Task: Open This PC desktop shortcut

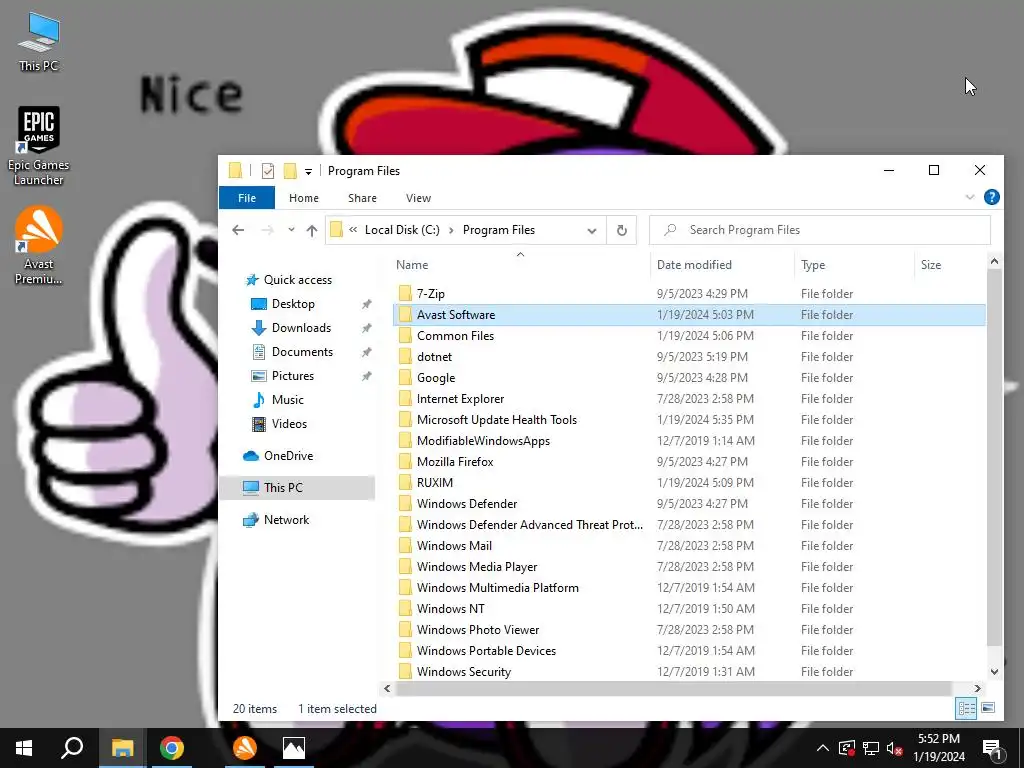Action: (39, 41)
